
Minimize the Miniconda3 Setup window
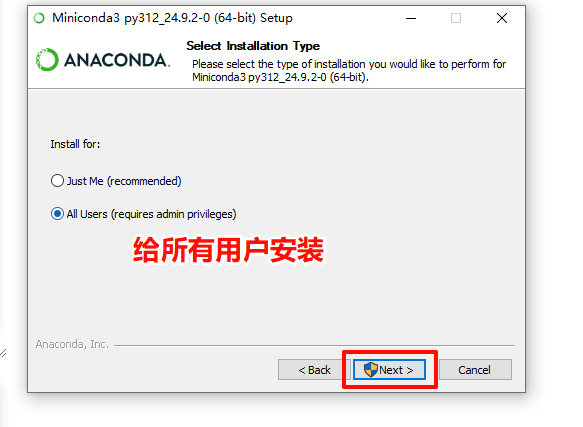click(411, 18)
